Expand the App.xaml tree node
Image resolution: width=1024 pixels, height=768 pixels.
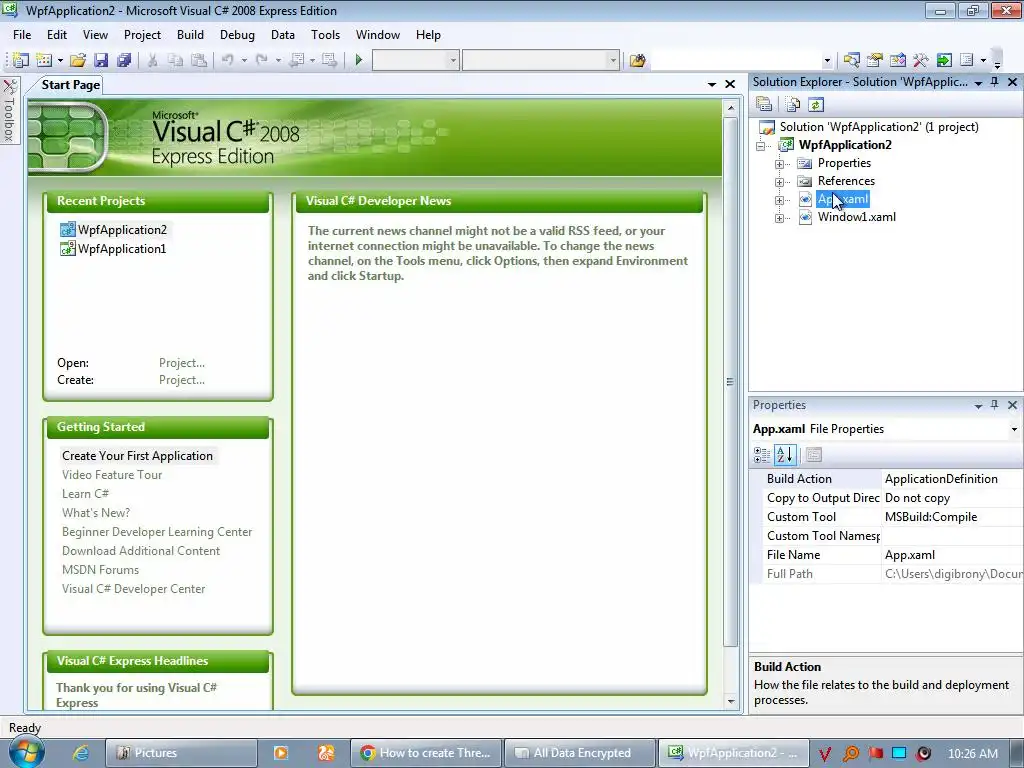click(779, 200)
